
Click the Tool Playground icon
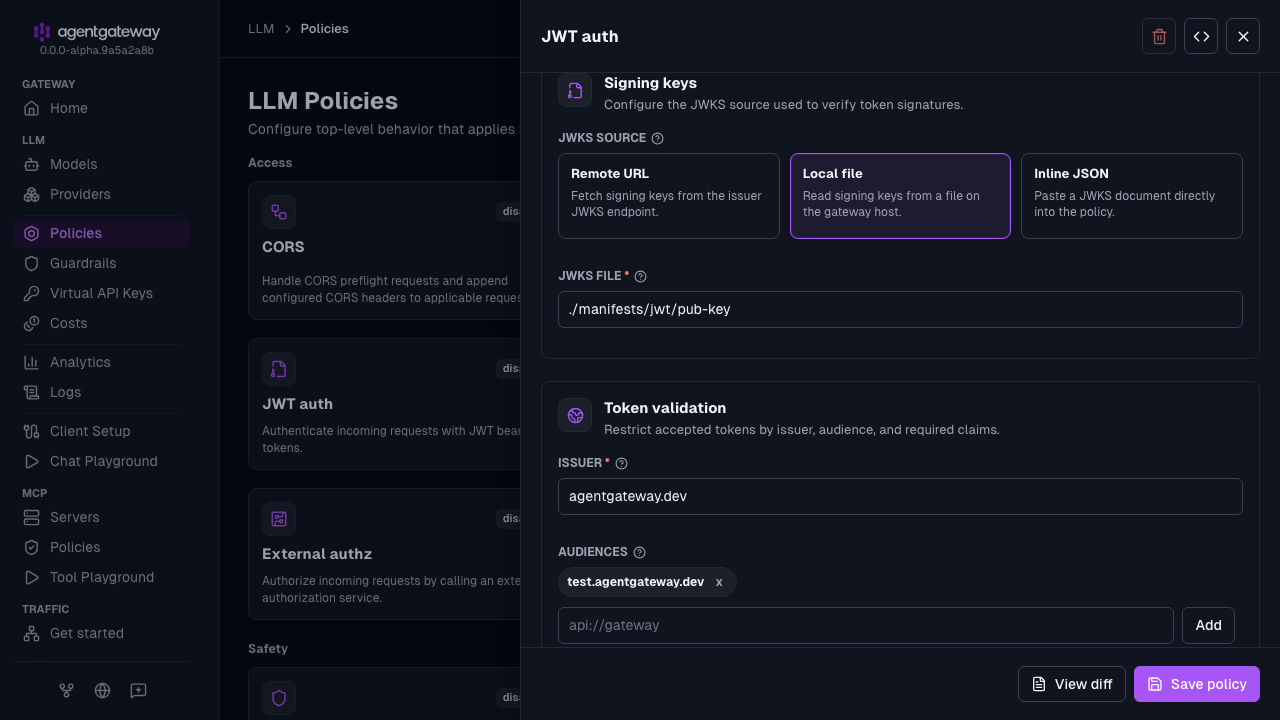click(x=31, y=577)
